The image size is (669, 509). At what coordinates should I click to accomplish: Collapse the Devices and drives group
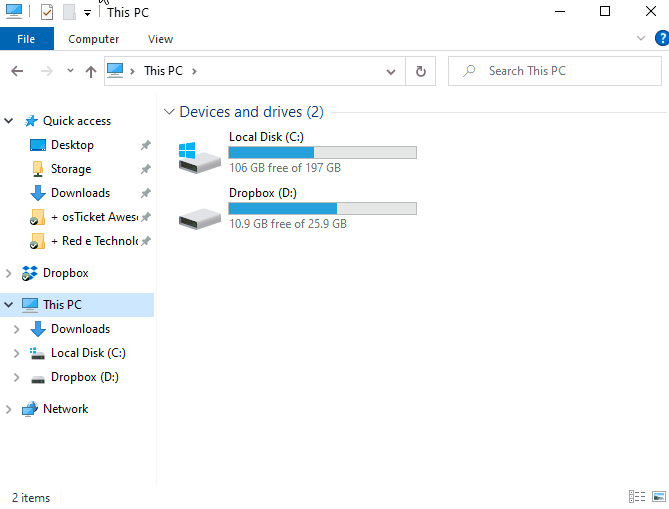pyautogui.click(x=169, y=112)
